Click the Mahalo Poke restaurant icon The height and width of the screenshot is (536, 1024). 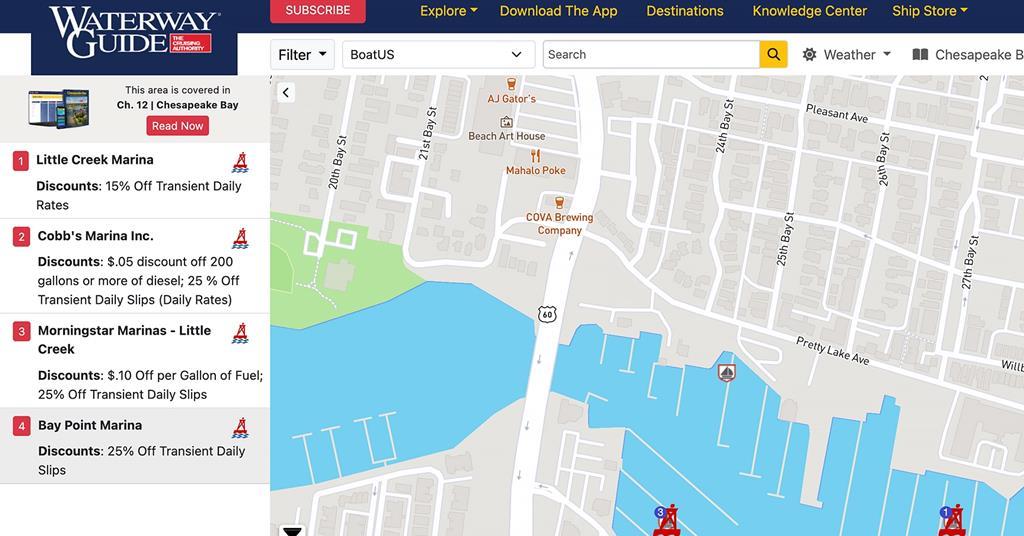[536, 156]
